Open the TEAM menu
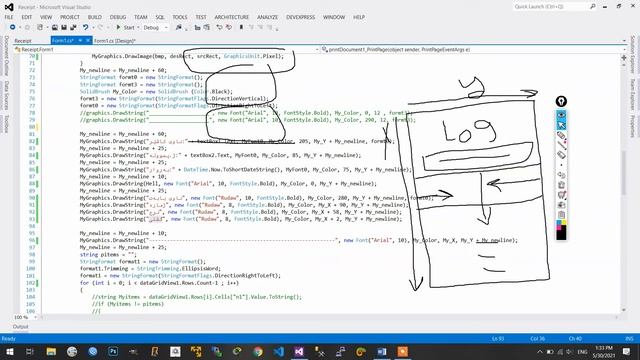The width and height of the screenshot is (640, 360). pos(140,17)
